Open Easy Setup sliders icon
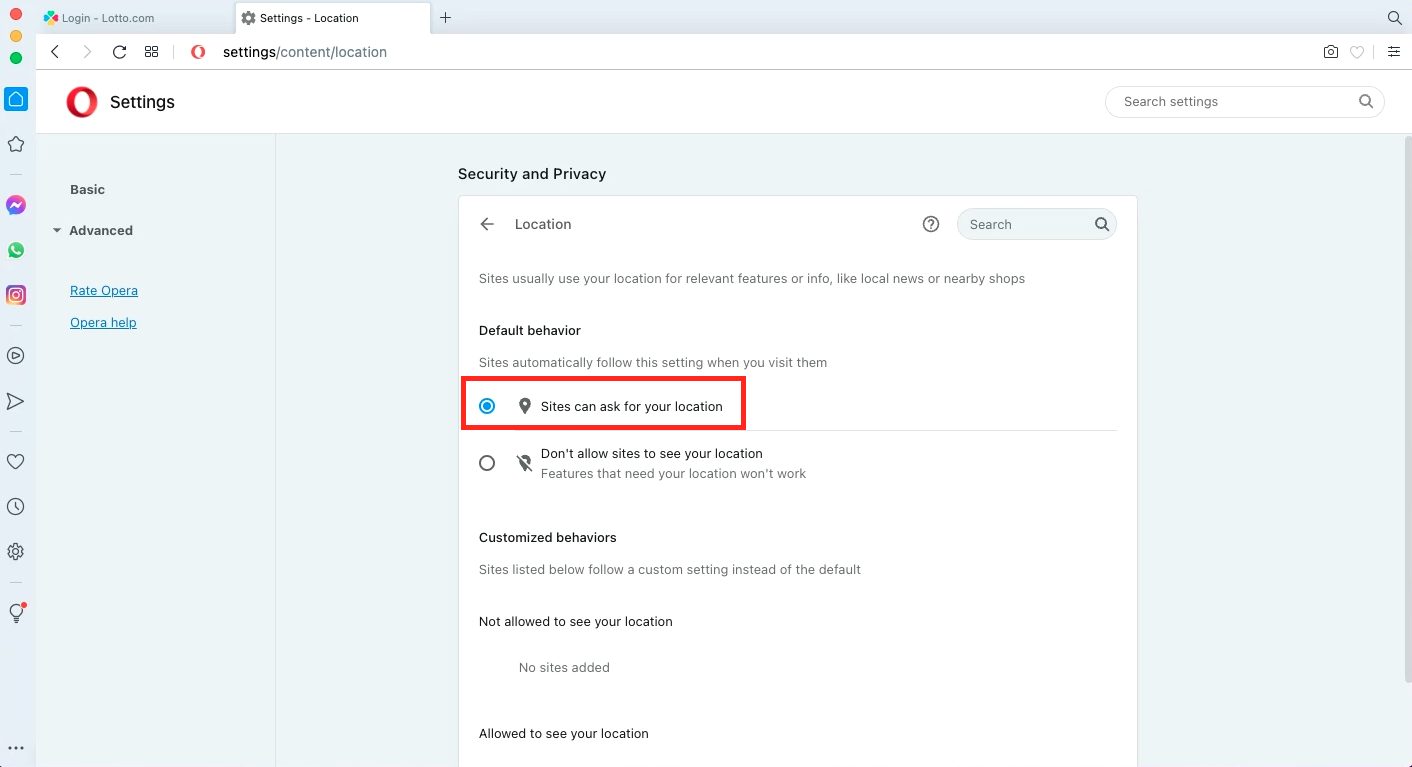This screenshot has height=767, width=1412. 1393,52
